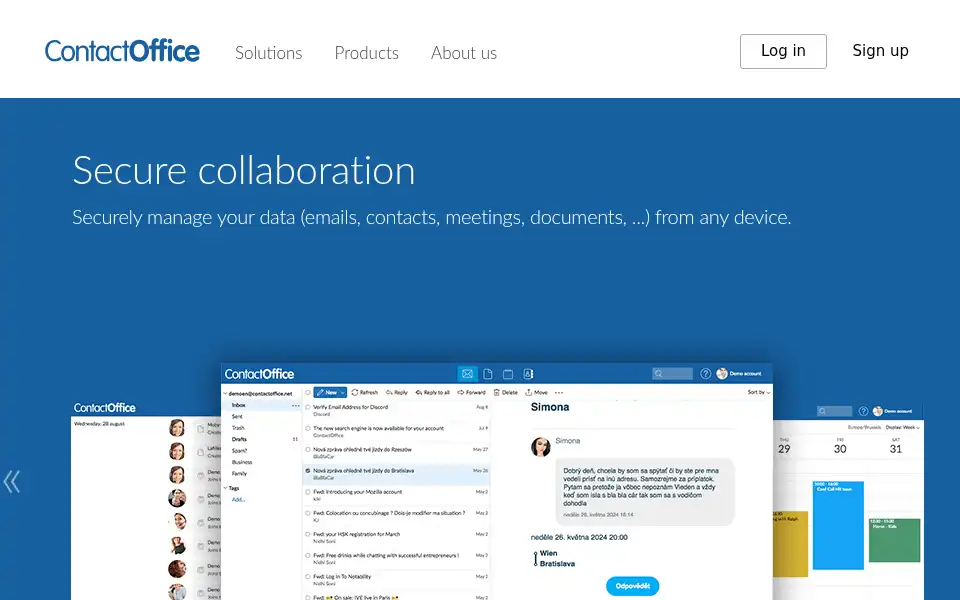
Task: Click the Sign up link
Action: 880,51
